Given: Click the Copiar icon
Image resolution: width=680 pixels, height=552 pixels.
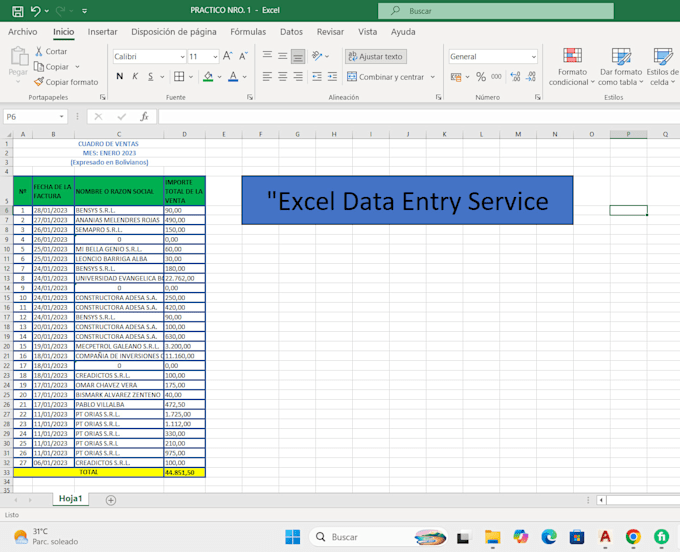Looking at the screenshot, I should [39, 67].
